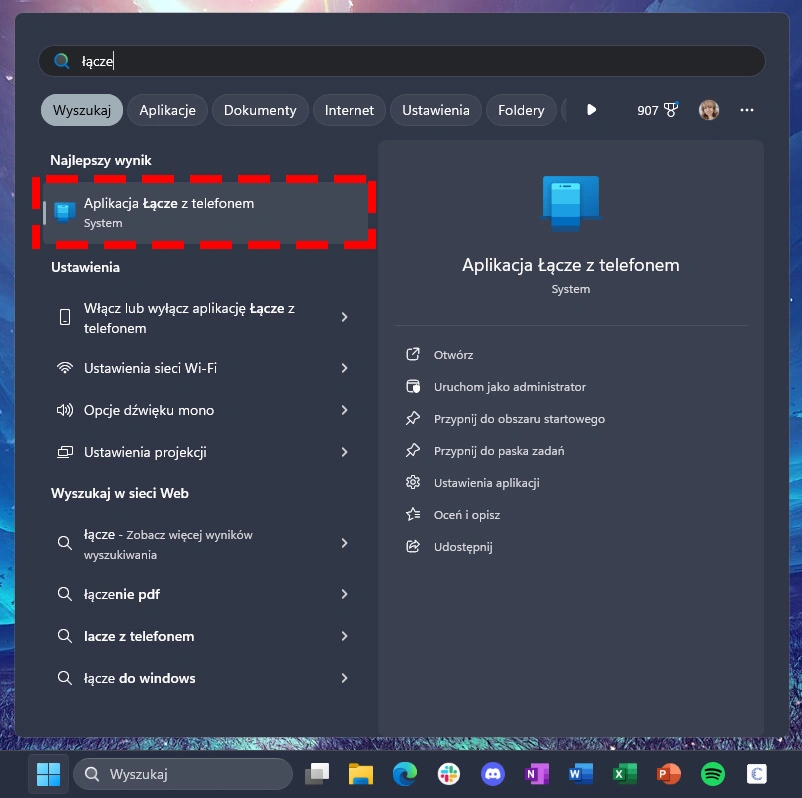This screenshot has height=798, width=802.
Task: Open Spotify from the taskbar
Action: click(712, 774)
